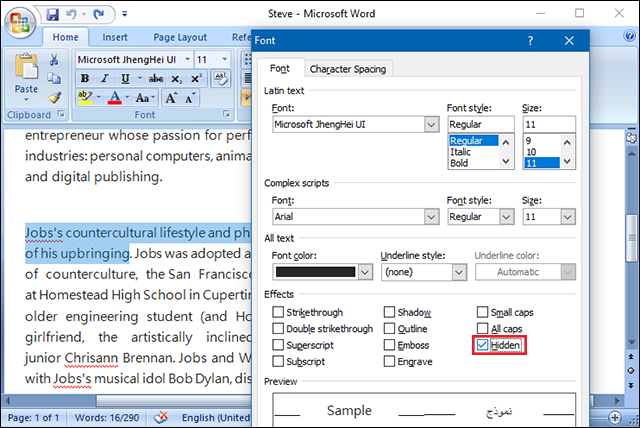The height and width of the screenshot is (428, 640).
Task: Save the document from Quick Access toolbar
Action: [x=52, y=15]
